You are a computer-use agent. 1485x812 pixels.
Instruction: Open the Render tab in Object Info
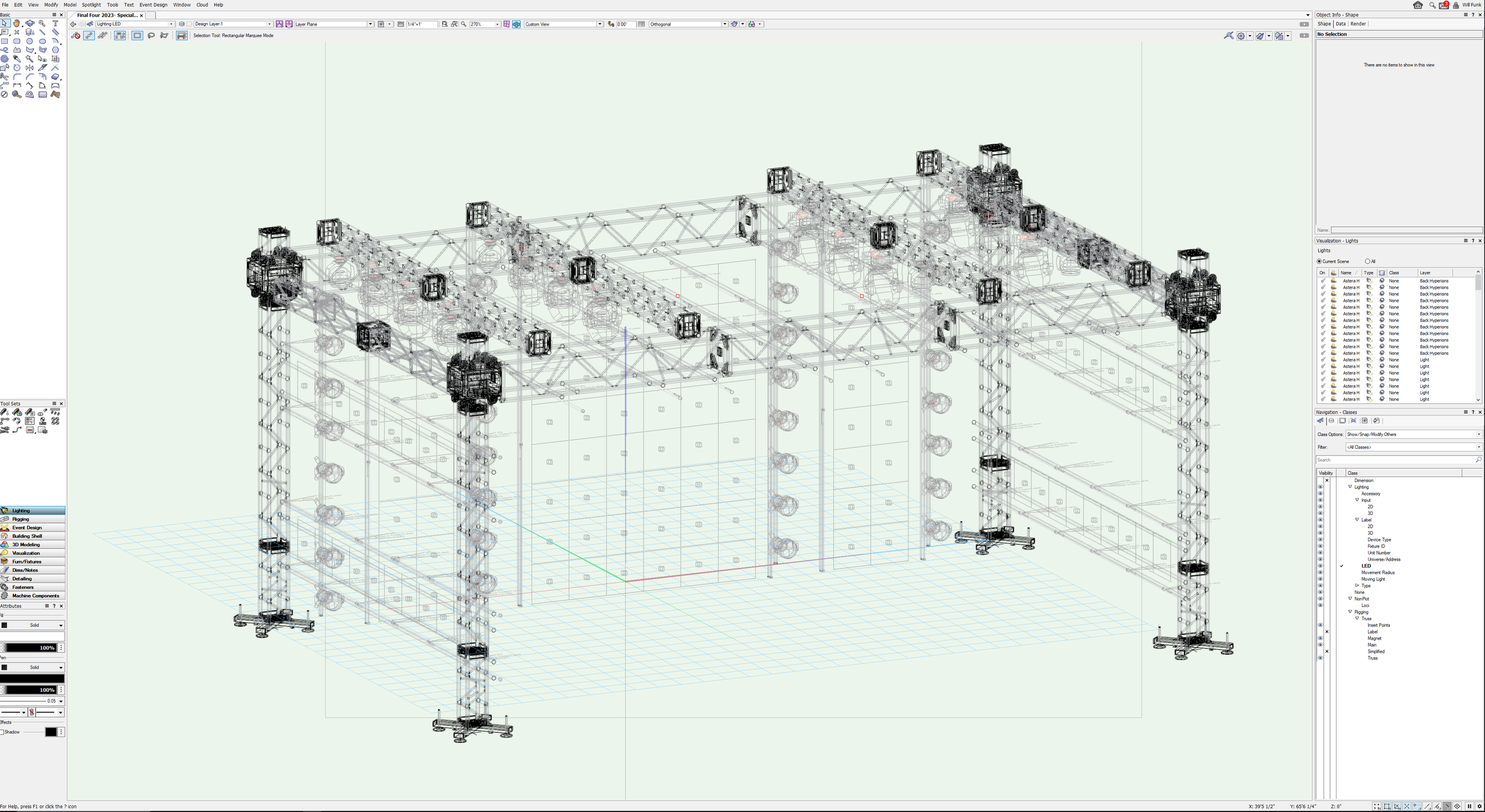1358,24
